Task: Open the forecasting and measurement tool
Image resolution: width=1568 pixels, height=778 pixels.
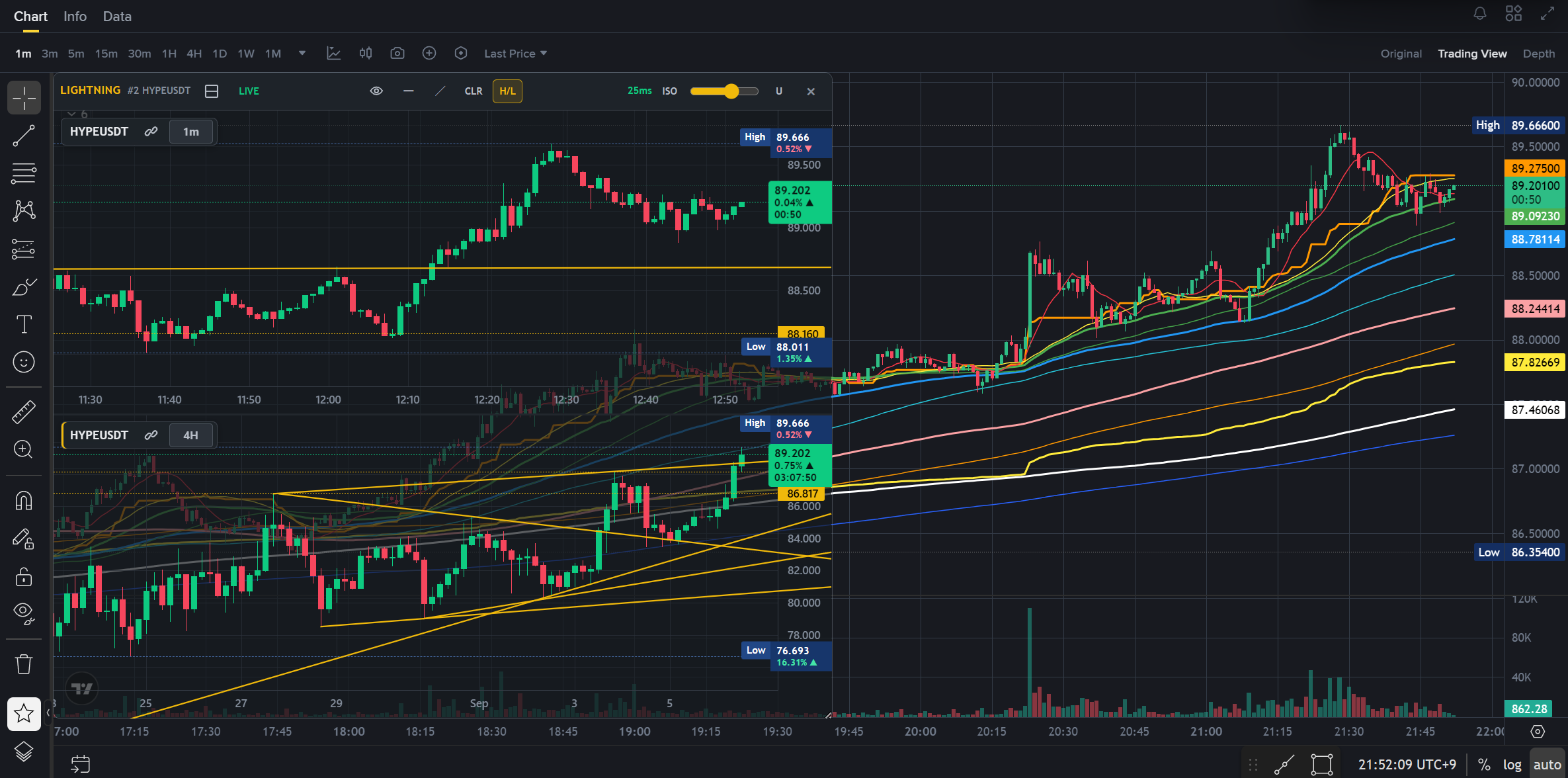Action: 24,249
